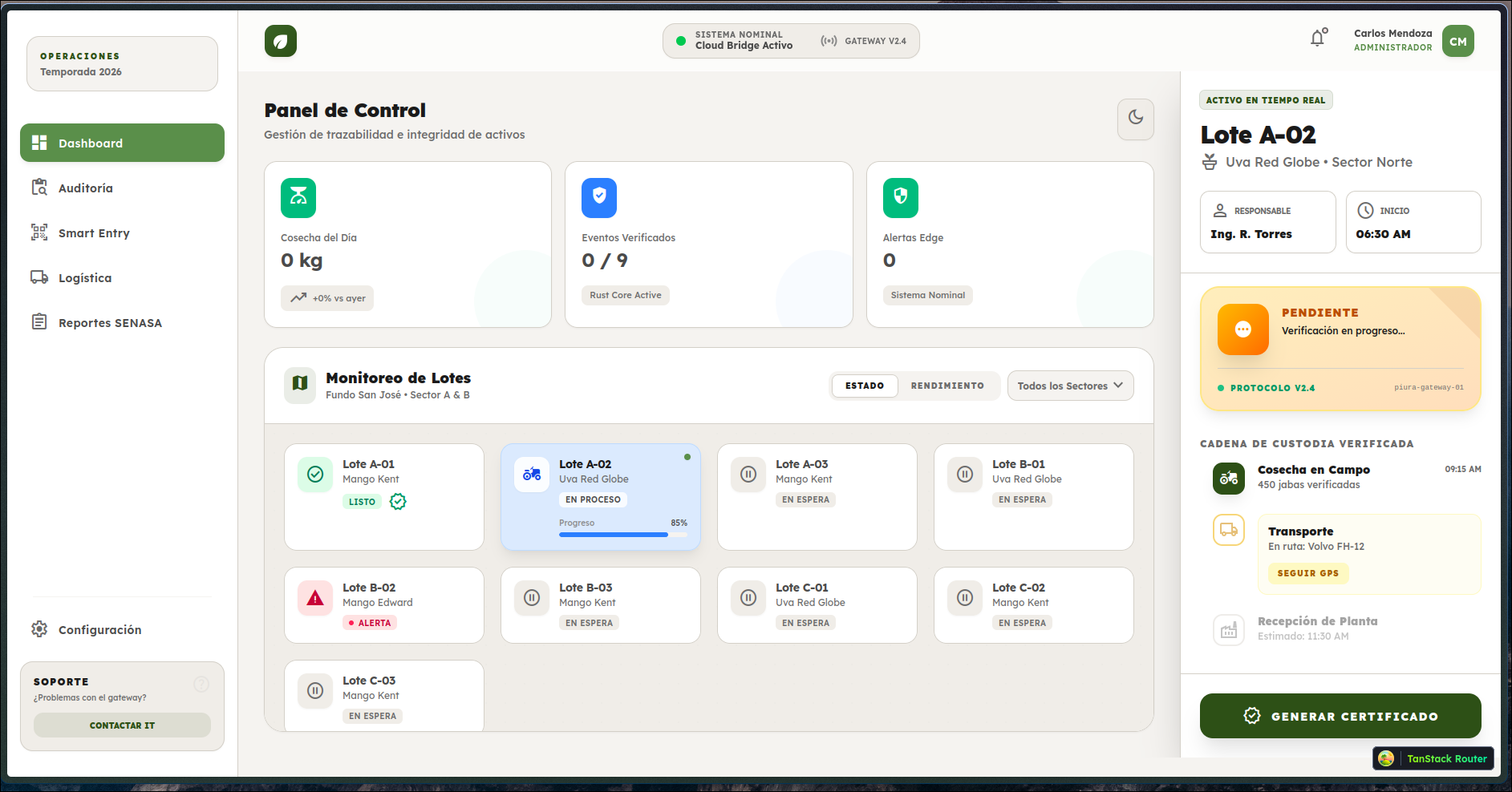Click the Configuración gear icon

pos(39,629)
